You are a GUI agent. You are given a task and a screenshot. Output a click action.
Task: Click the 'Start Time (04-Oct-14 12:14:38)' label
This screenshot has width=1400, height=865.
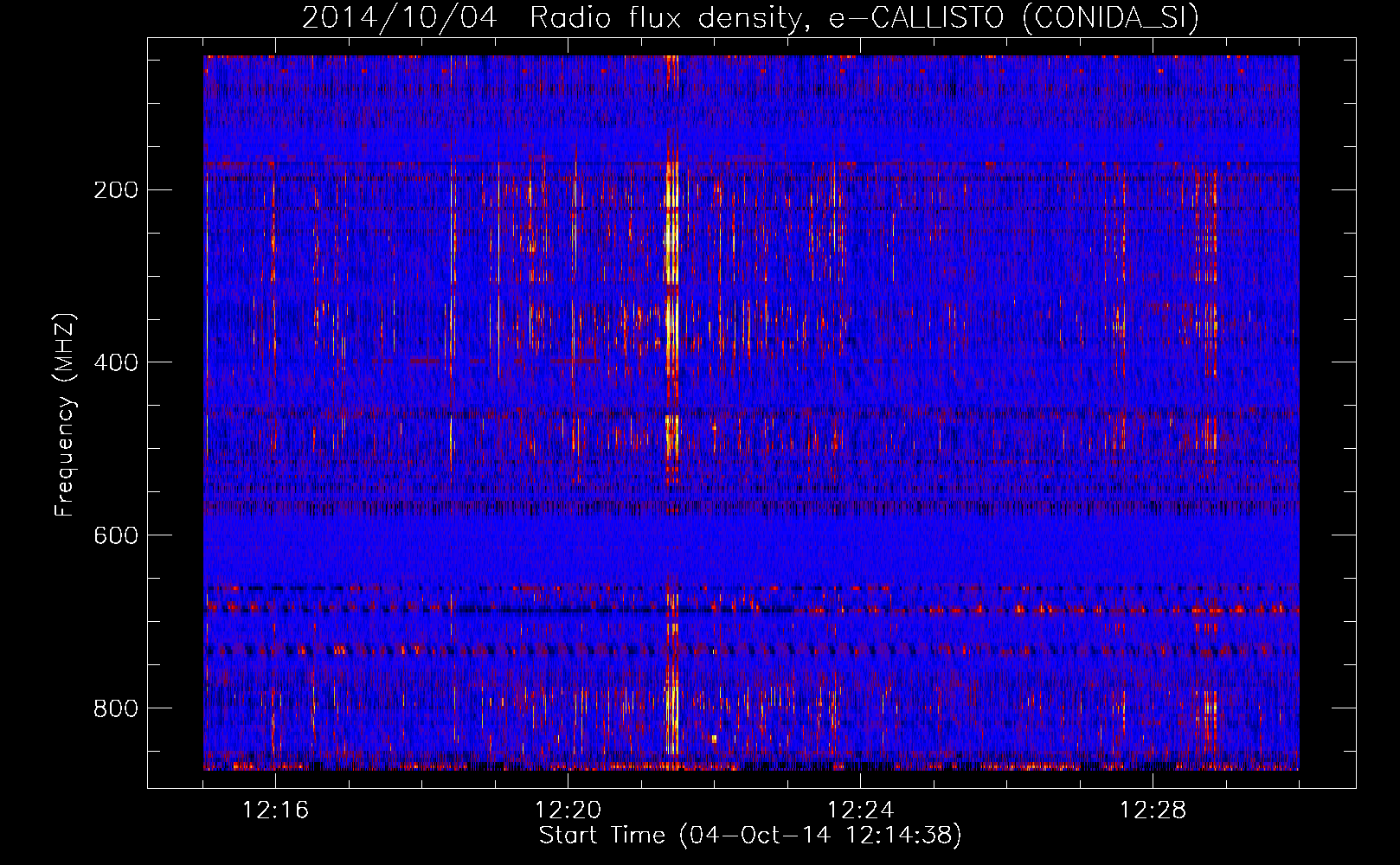coord(750,836)
